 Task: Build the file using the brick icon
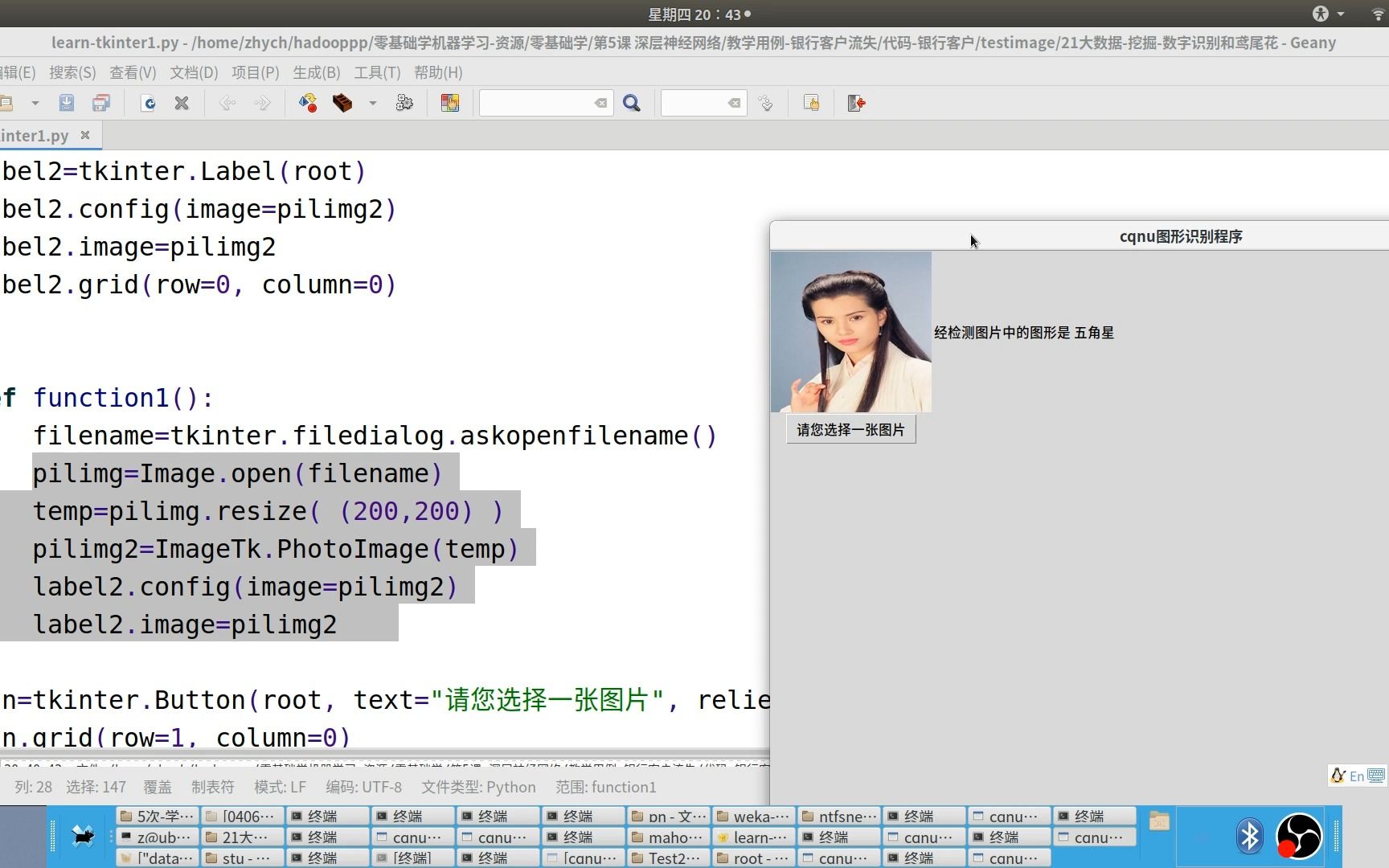coord(343,103)
